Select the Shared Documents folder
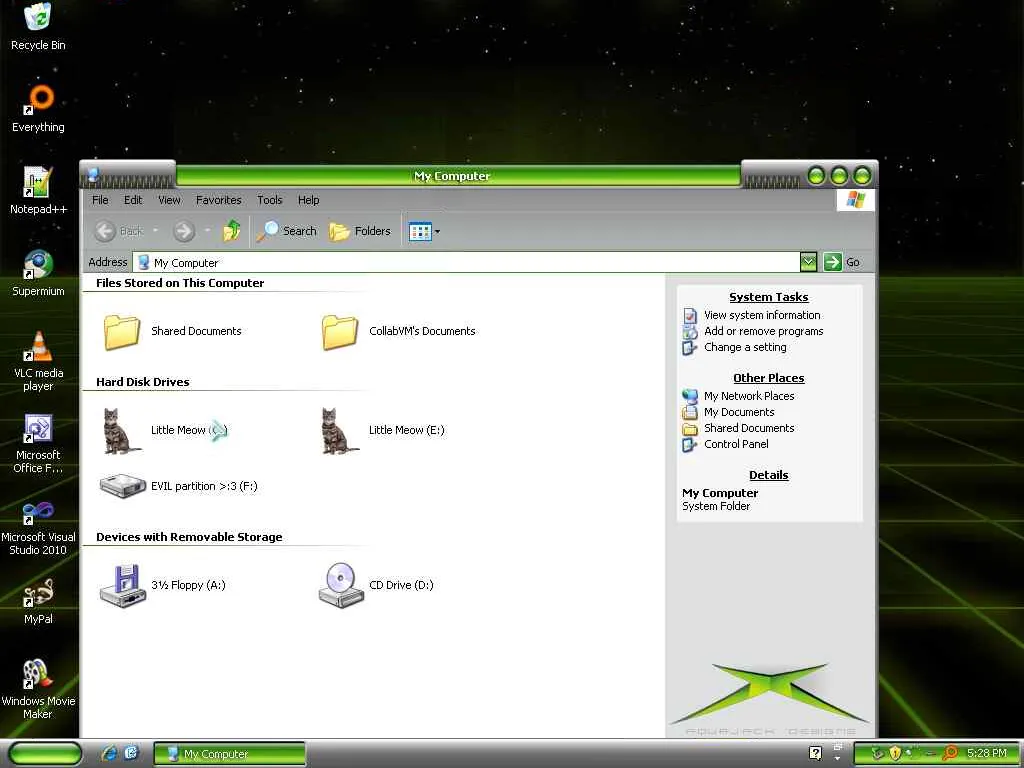The width and height of the screenshot is (1024, 768). click(x=172, y=331)
